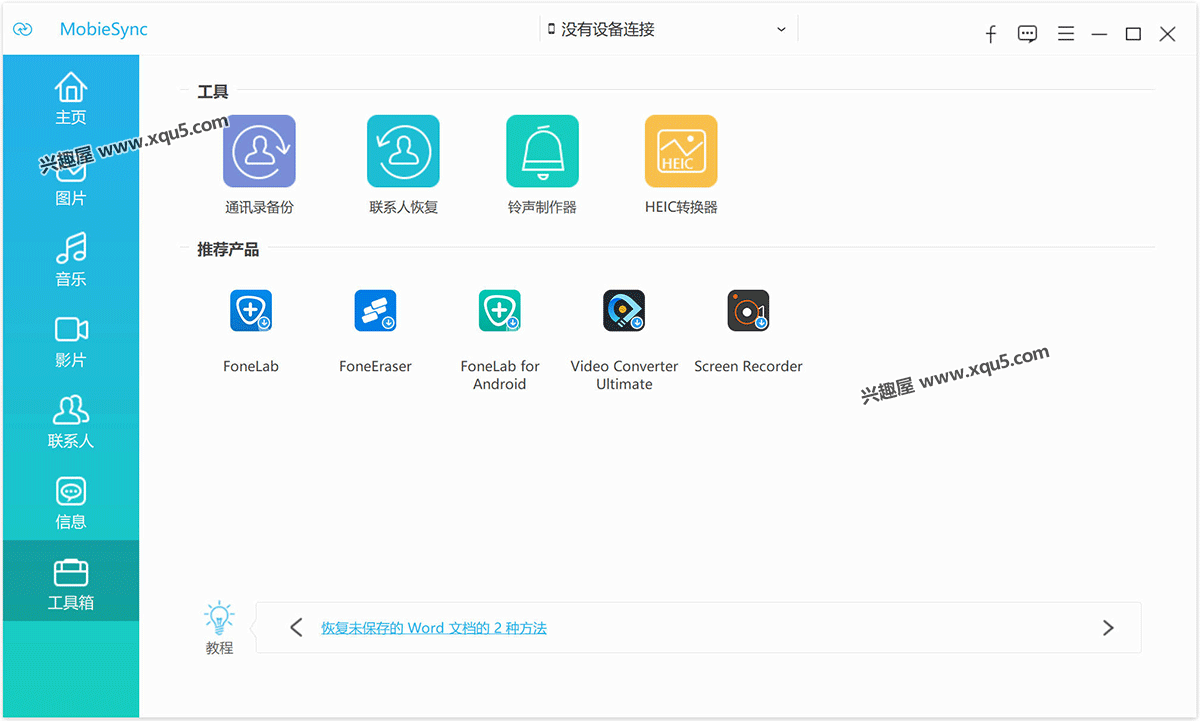Click the 铃声制作器 text label
This screenshot has width=1200, height=721.
pyautogui.click(x=542, y=208)
